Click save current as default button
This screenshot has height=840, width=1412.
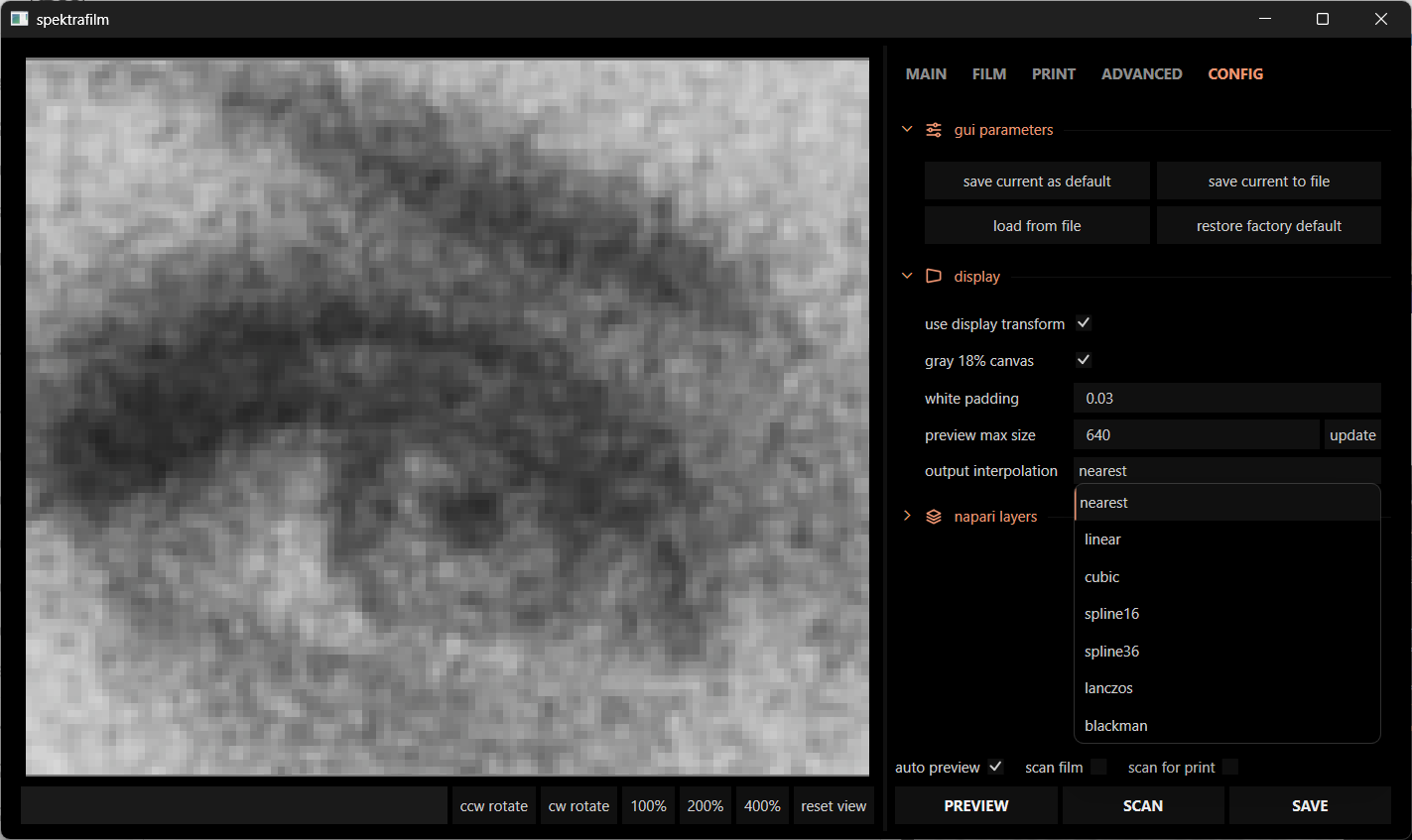coord(1037,181)
